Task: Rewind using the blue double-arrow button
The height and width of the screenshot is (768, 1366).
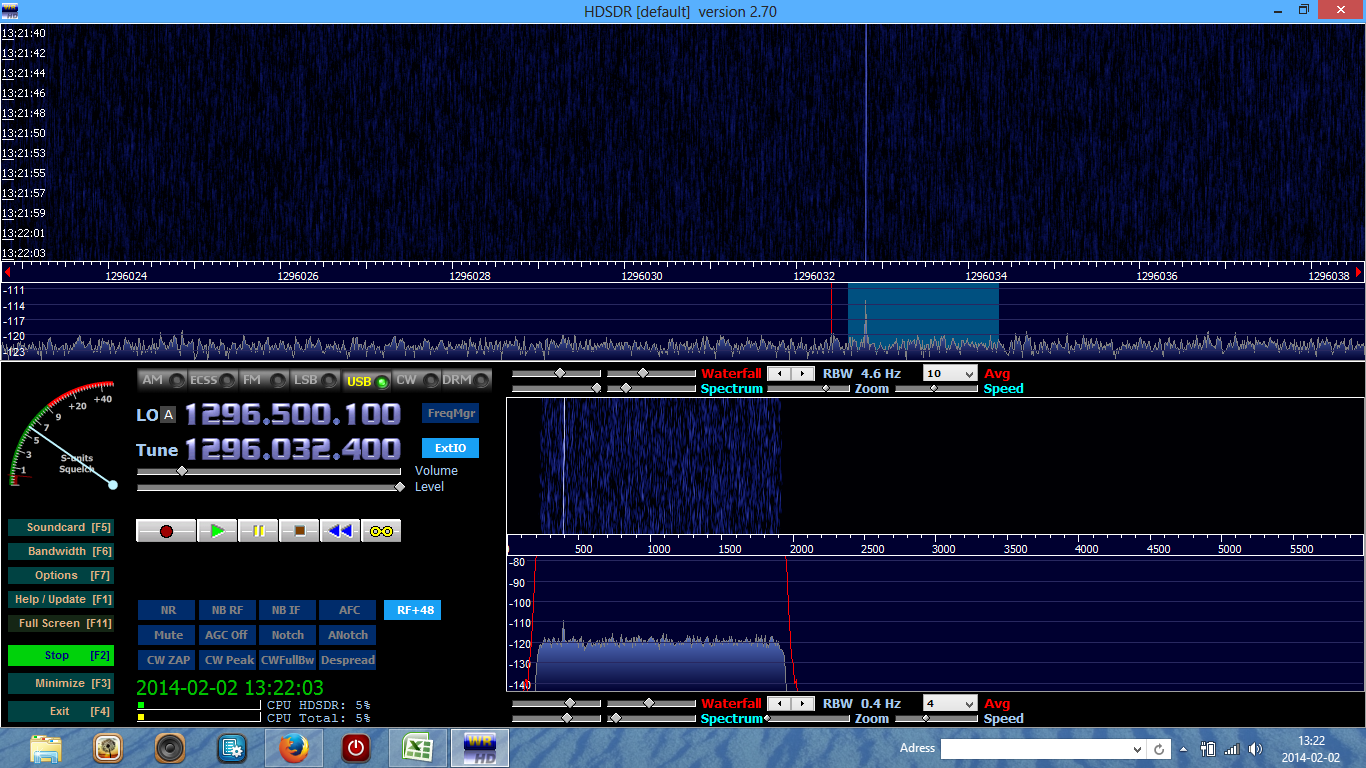Action: [340, 531]
